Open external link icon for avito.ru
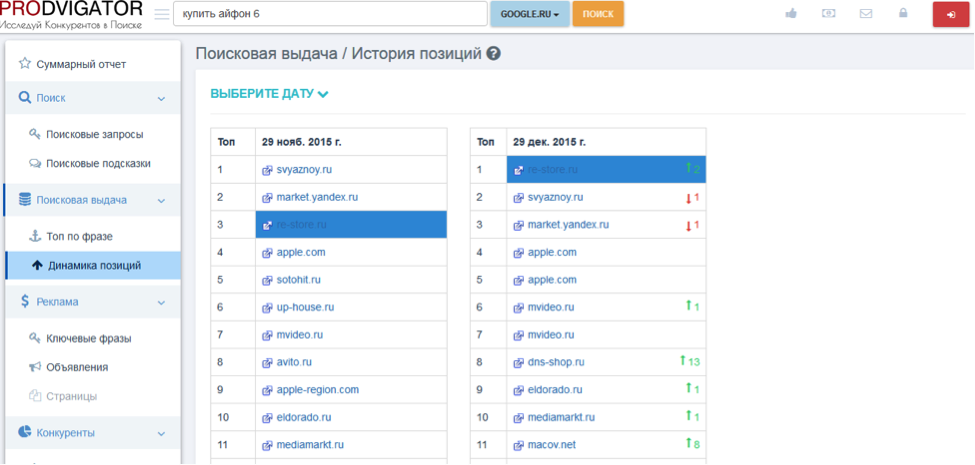975x465 pixels. pyautogui.click(x=267, y=362)
